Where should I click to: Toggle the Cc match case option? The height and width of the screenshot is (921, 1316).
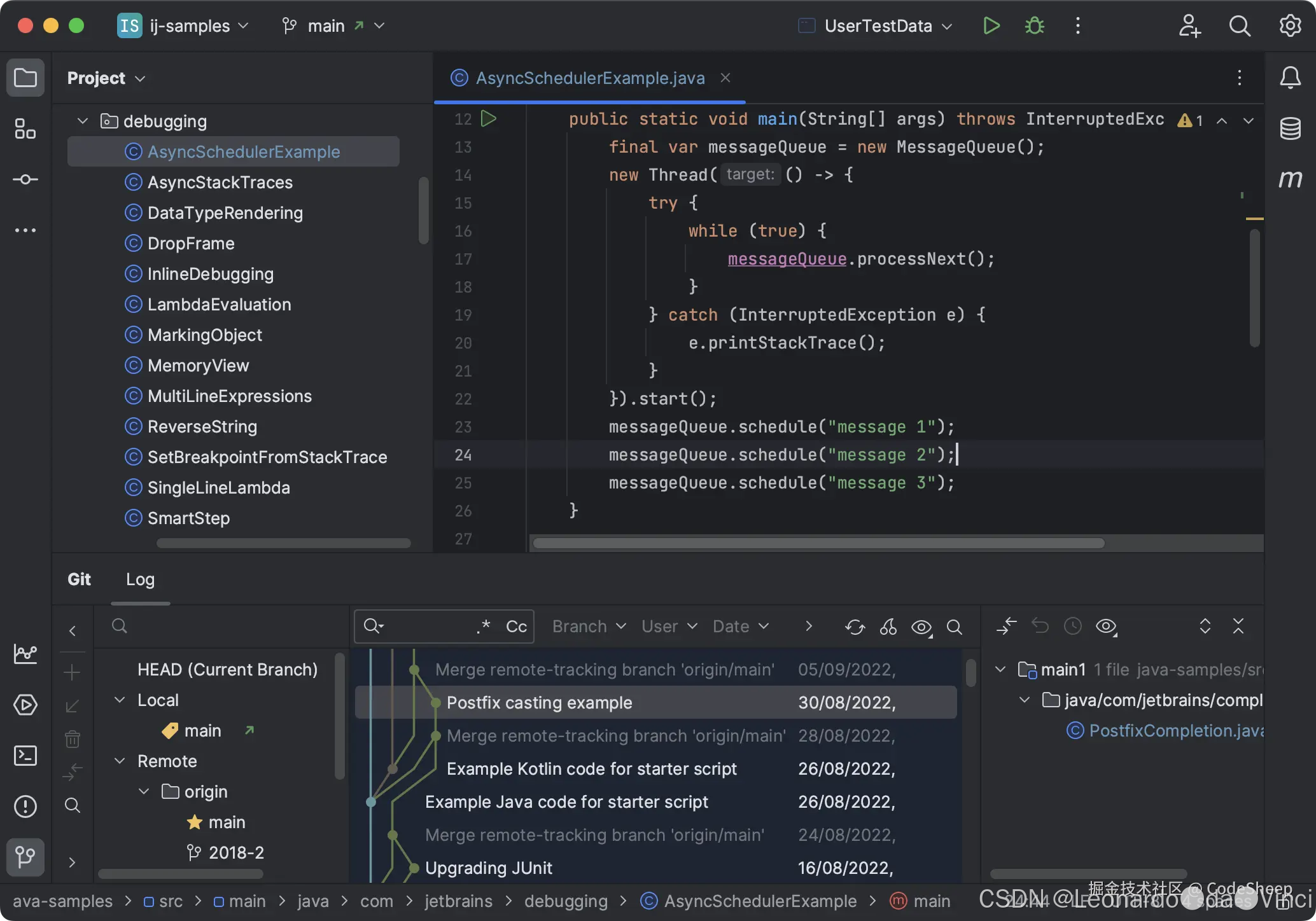(x=516, y=627)
